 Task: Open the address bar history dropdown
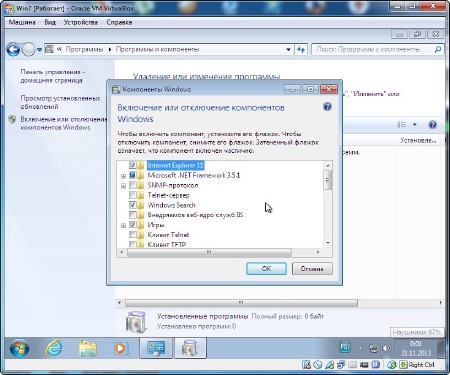tap(288, 50)
